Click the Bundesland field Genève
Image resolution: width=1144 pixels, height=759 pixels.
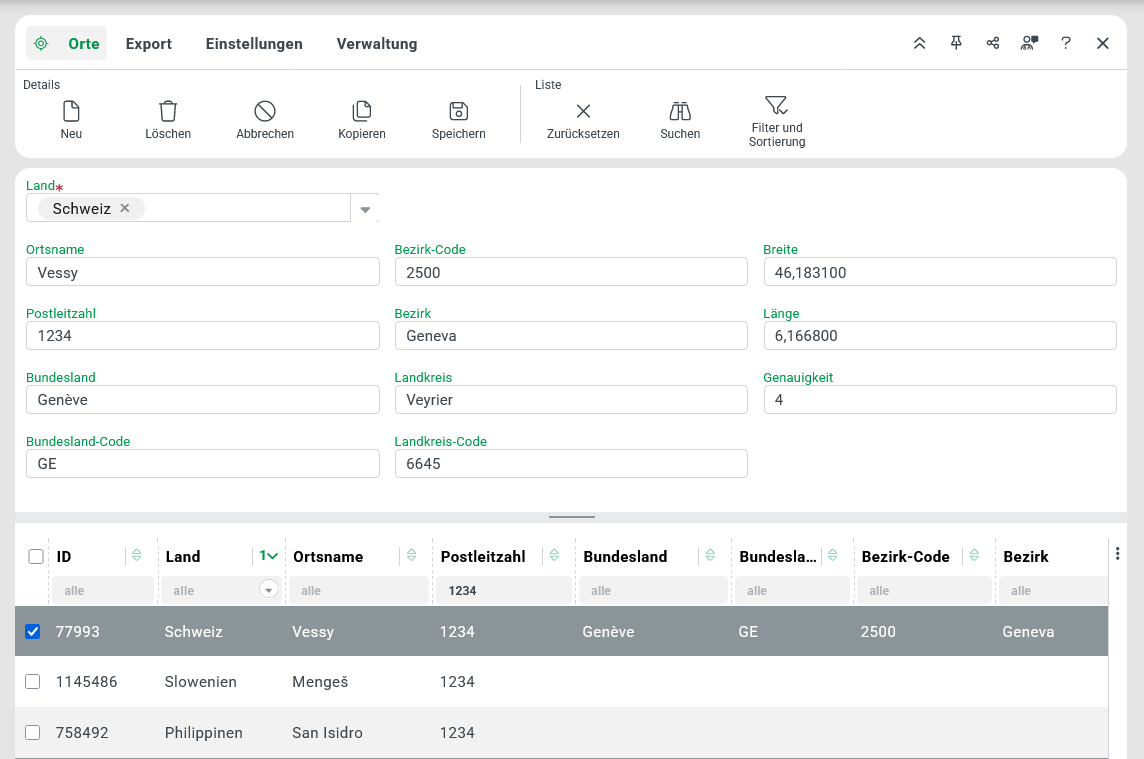click(203, 400)
